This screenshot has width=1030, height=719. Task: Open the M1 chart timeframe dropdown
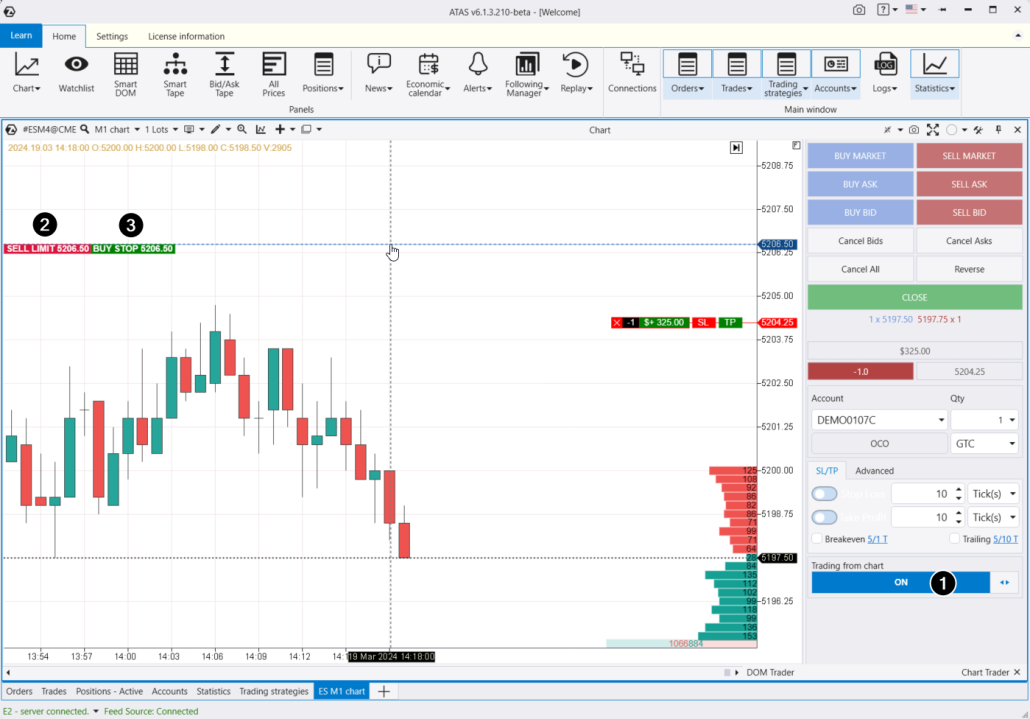pos(116,129)
